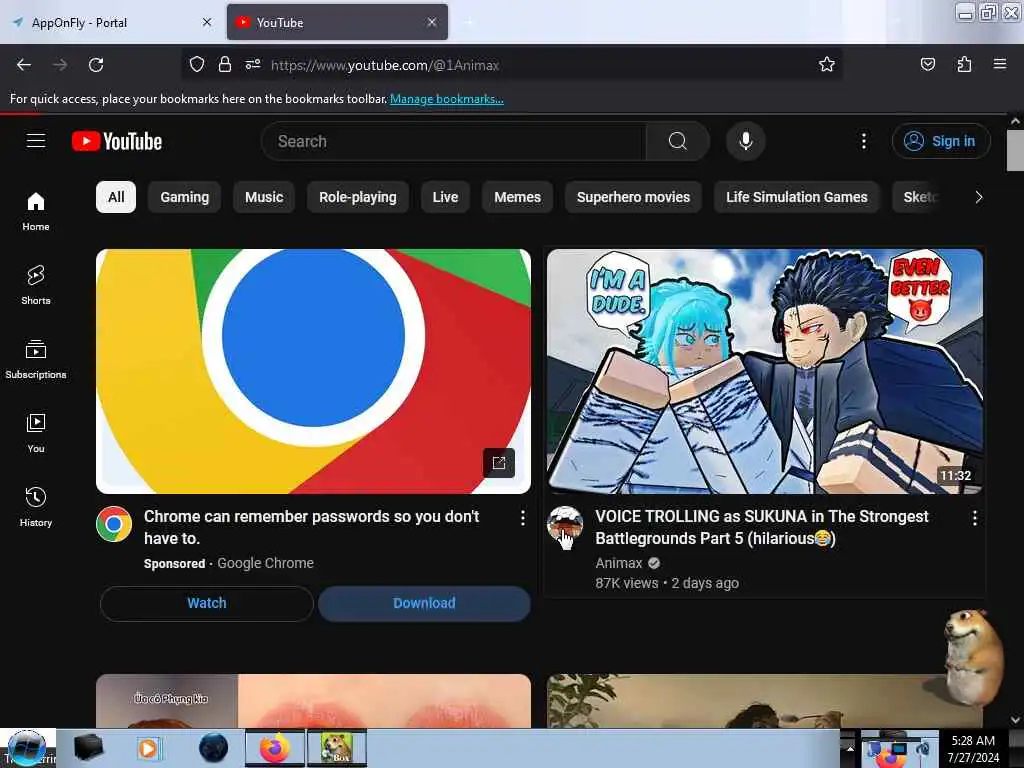Viewport: 1024px width, 768px height.
Task: Open the ad's external link icon
Action: 499,463
